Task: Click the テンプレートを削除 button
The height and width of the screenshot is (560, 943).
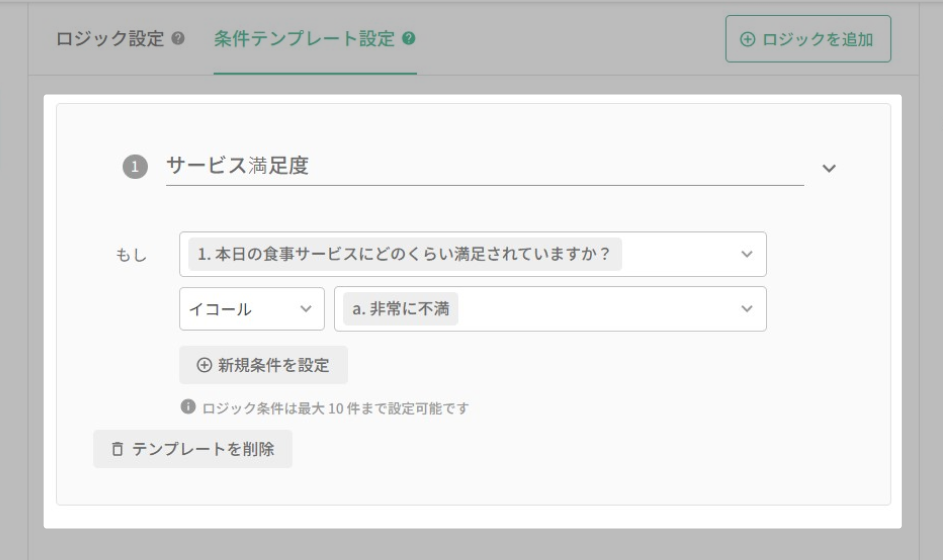Action: click(x=192, y=449)
